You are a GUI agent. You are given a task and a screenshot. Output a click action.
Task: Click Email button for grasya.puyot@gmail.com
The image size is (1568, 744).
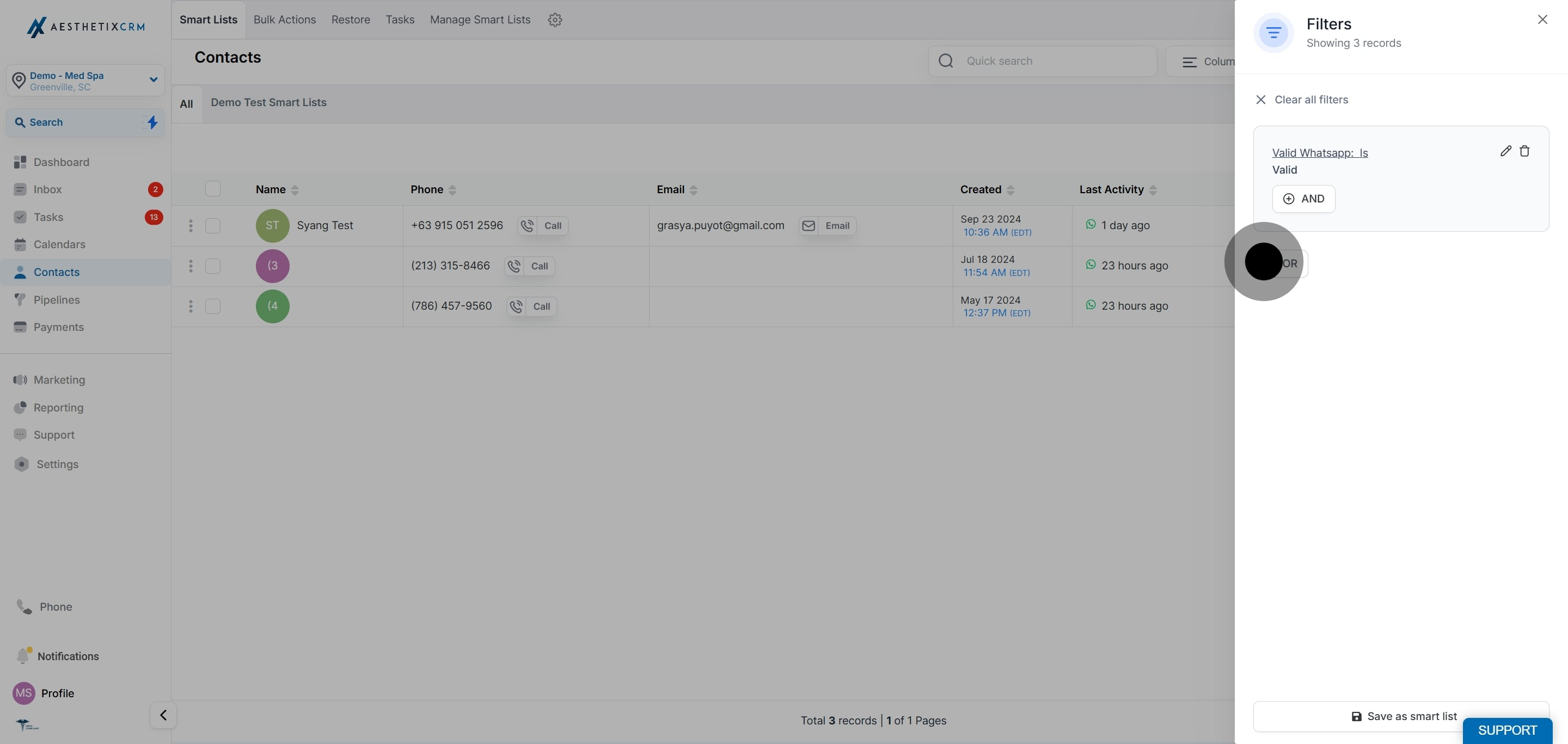[827, 226]
